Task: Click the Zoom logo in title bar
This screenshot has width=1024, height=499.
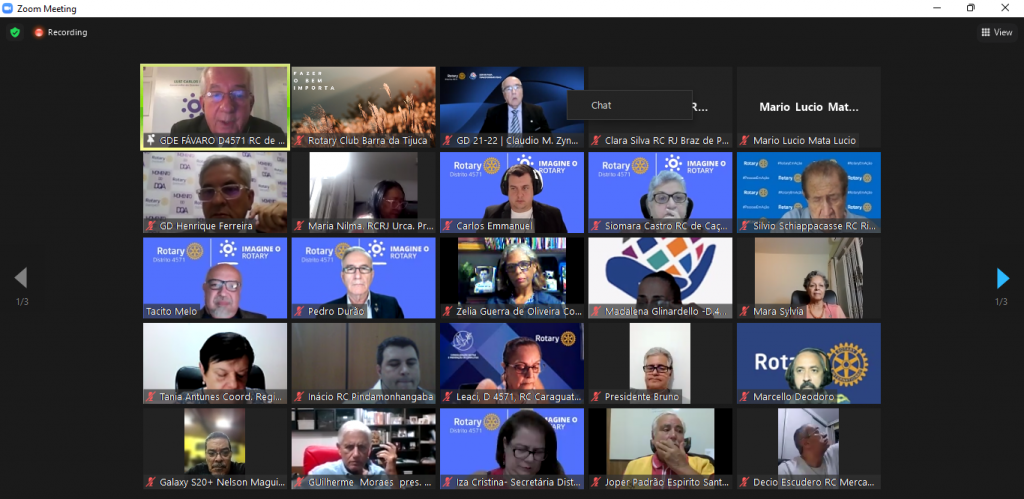Action: pos(8,8)
